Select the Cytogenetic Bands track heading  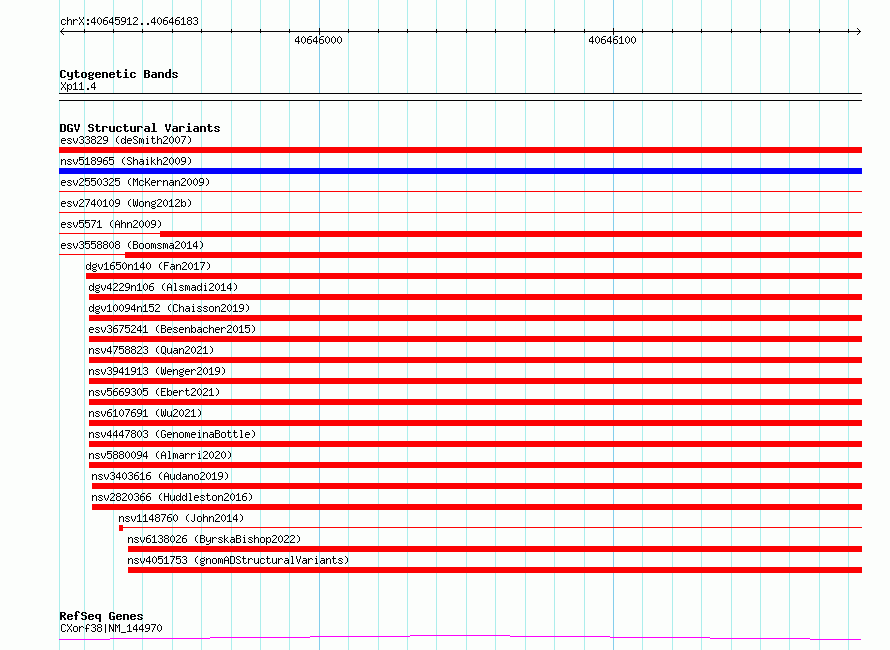point(119,74)
